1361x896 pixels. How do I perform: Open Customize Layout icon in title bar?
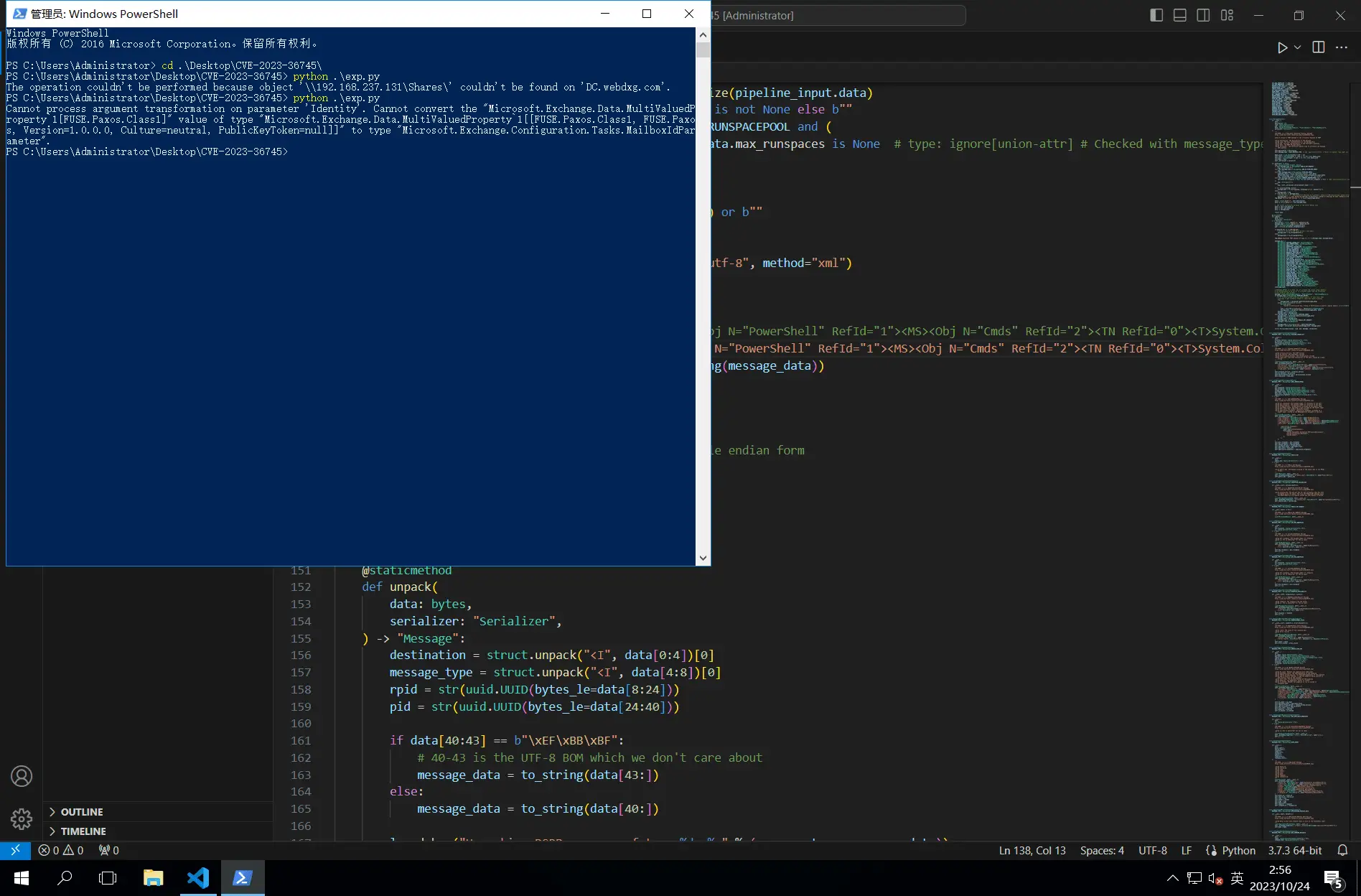coord(1227,15)
